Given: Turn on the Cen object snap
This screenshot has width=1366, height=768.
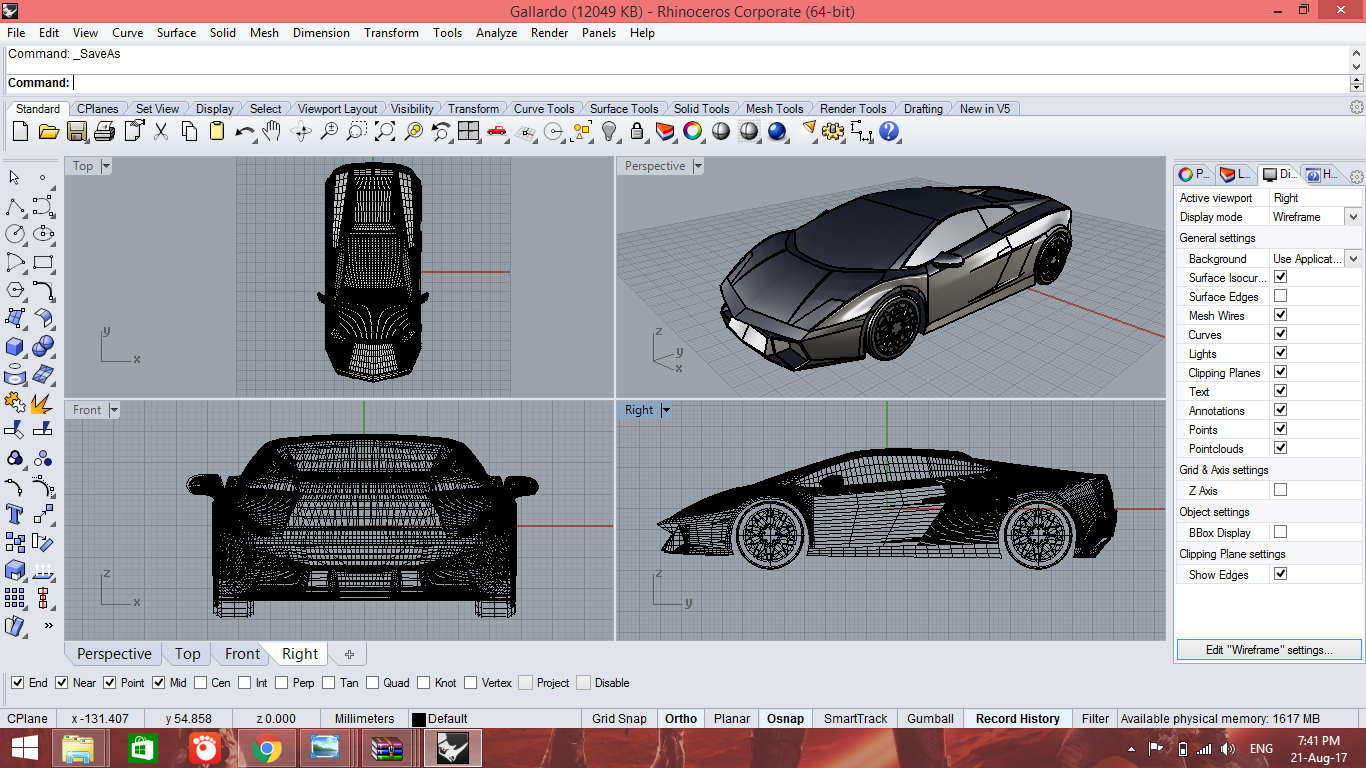Looking at the screenshot, I should (201, 683).
